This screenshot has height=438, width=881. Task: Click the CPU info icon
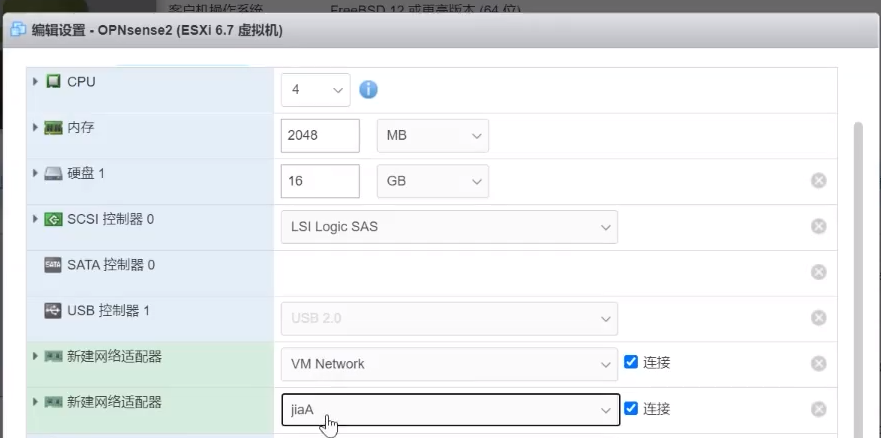[x=368, y=89]
